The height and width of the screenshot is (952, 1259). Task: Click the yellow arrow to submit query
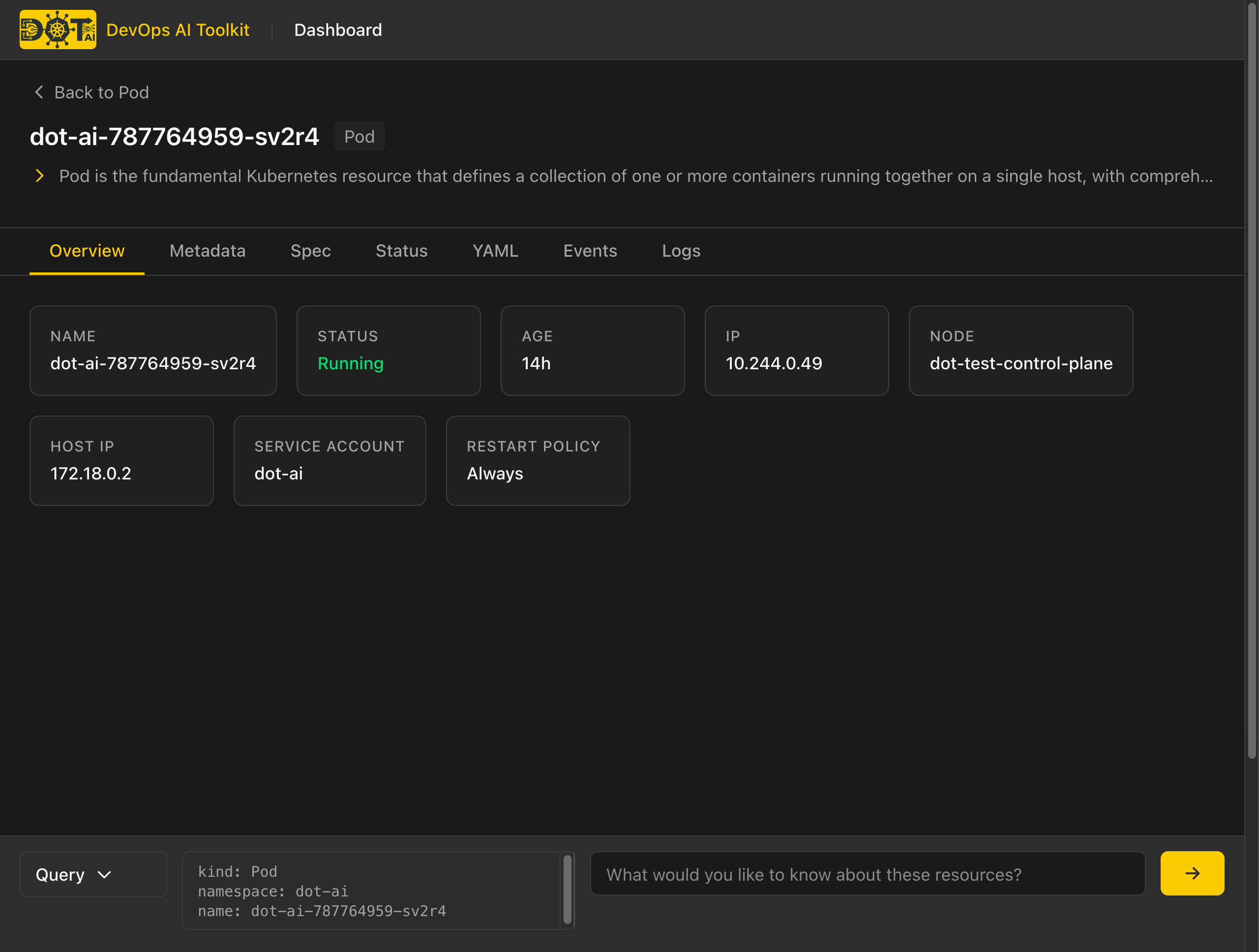tap(1192, 873)
